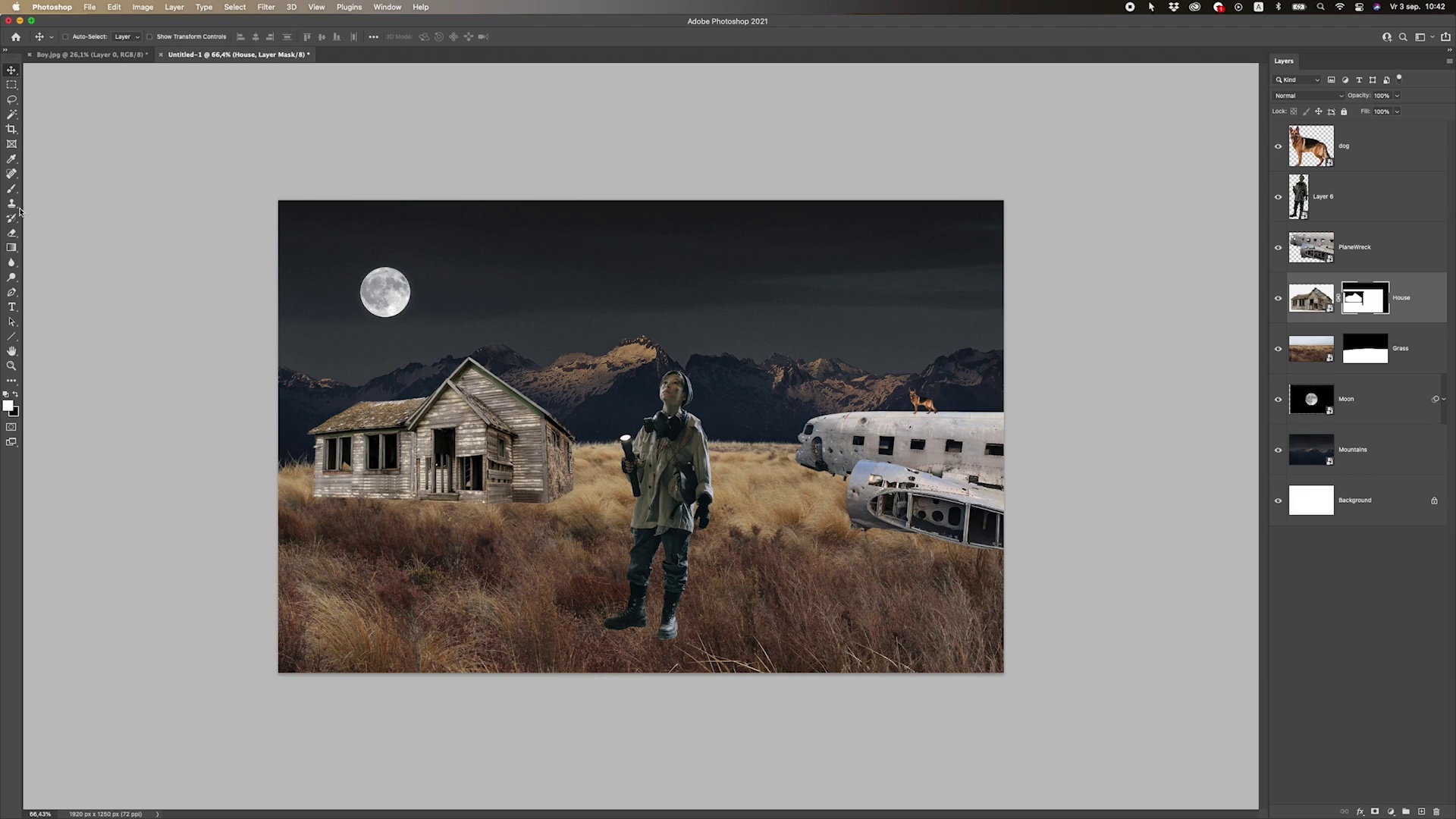Screen dimensions: 1456x819
Task: Select the Horizontal Type tool
Action: pos(11,307)
